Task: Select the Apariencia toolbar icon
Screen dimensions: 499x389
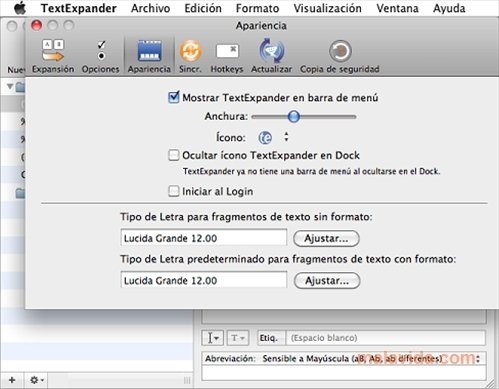Action: 149,56
